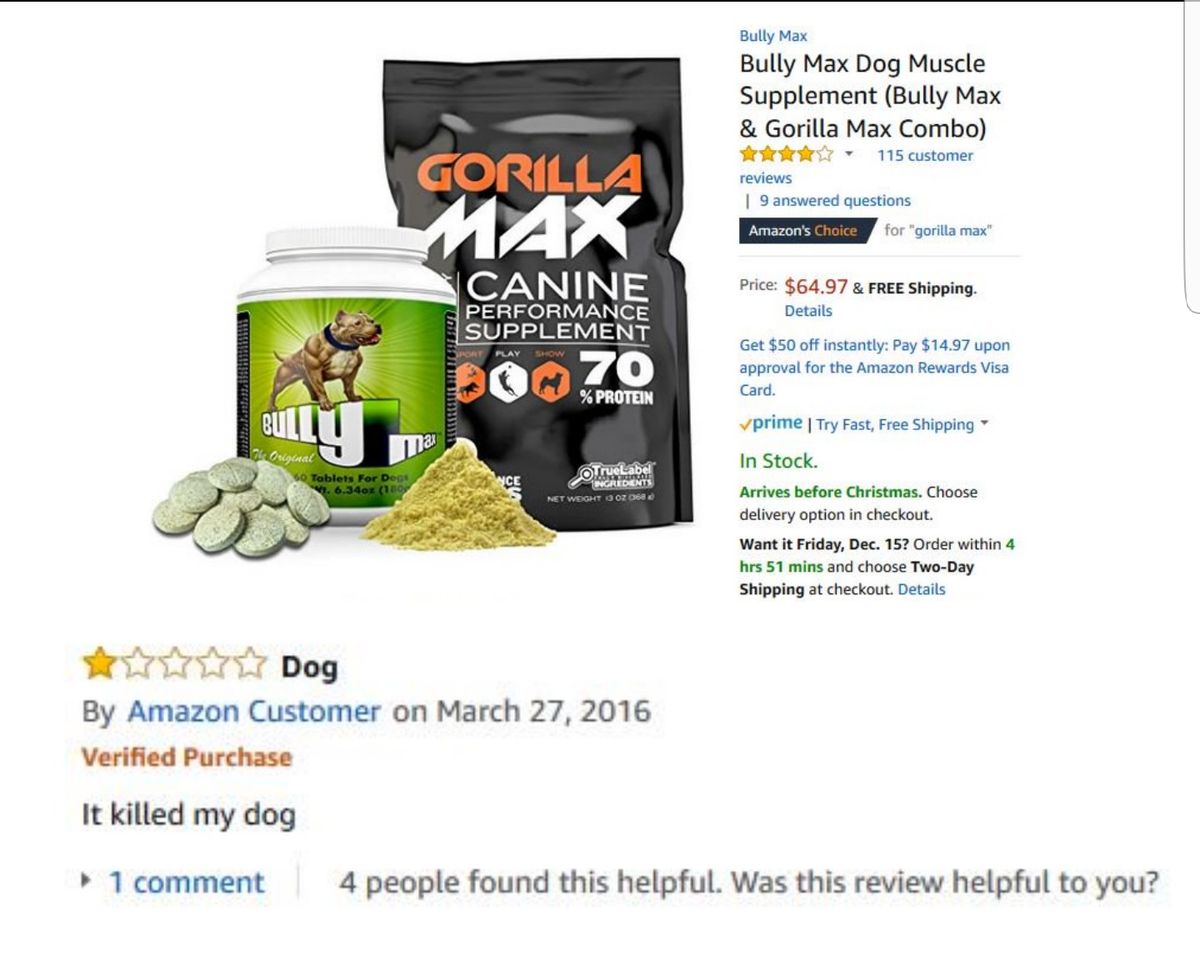Expand the 1 comment disclosure triangle
The image size is (1200, 960).
88,882
